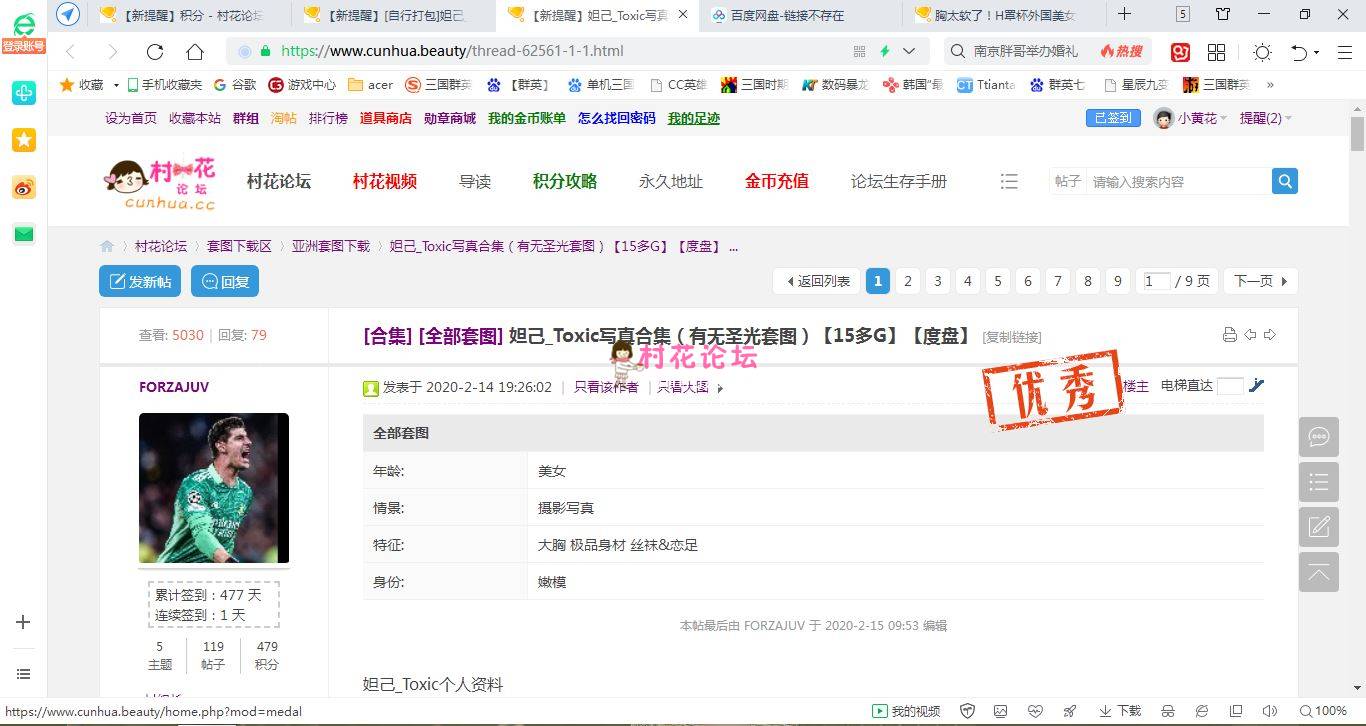Open the list floating side button
Screen dimensions: 1366x726
[1318, 482]
